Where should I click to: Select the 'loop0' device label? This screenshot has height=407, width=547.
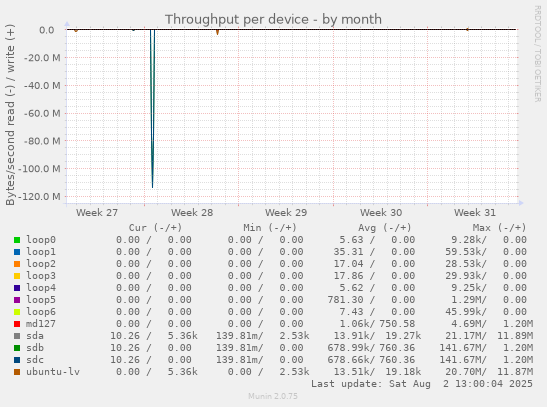coord(41,240)
